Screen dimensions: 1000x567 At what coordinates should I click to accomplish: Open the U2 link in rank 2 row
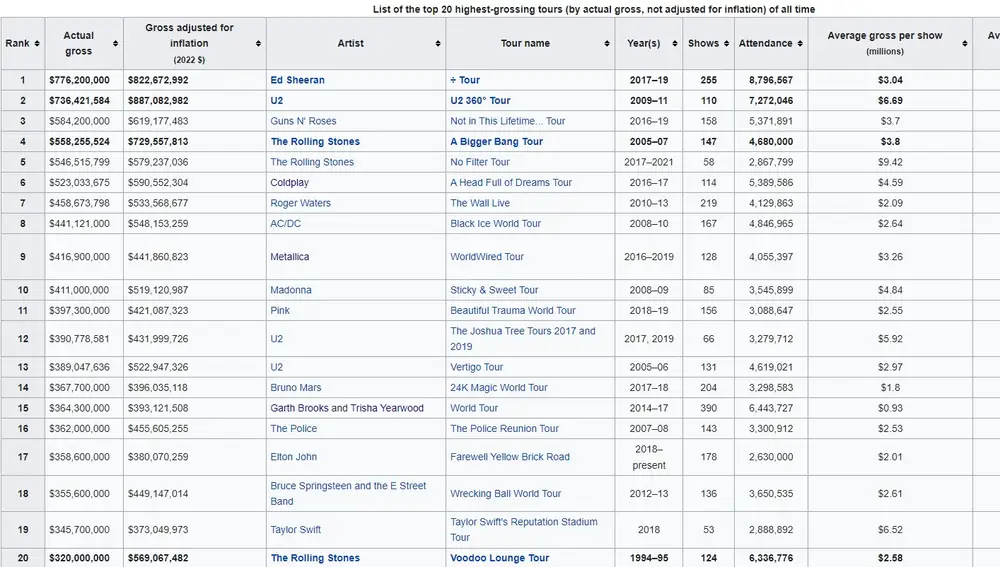[277, 100]
